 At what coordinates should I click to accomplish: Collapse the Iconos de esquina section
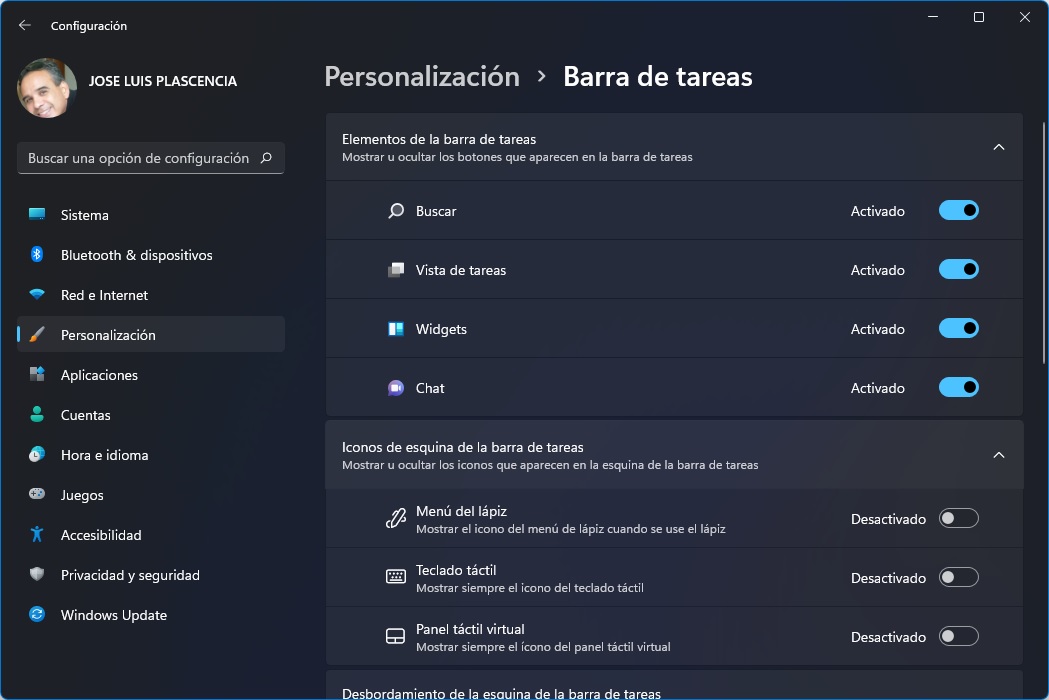[997, 454]
